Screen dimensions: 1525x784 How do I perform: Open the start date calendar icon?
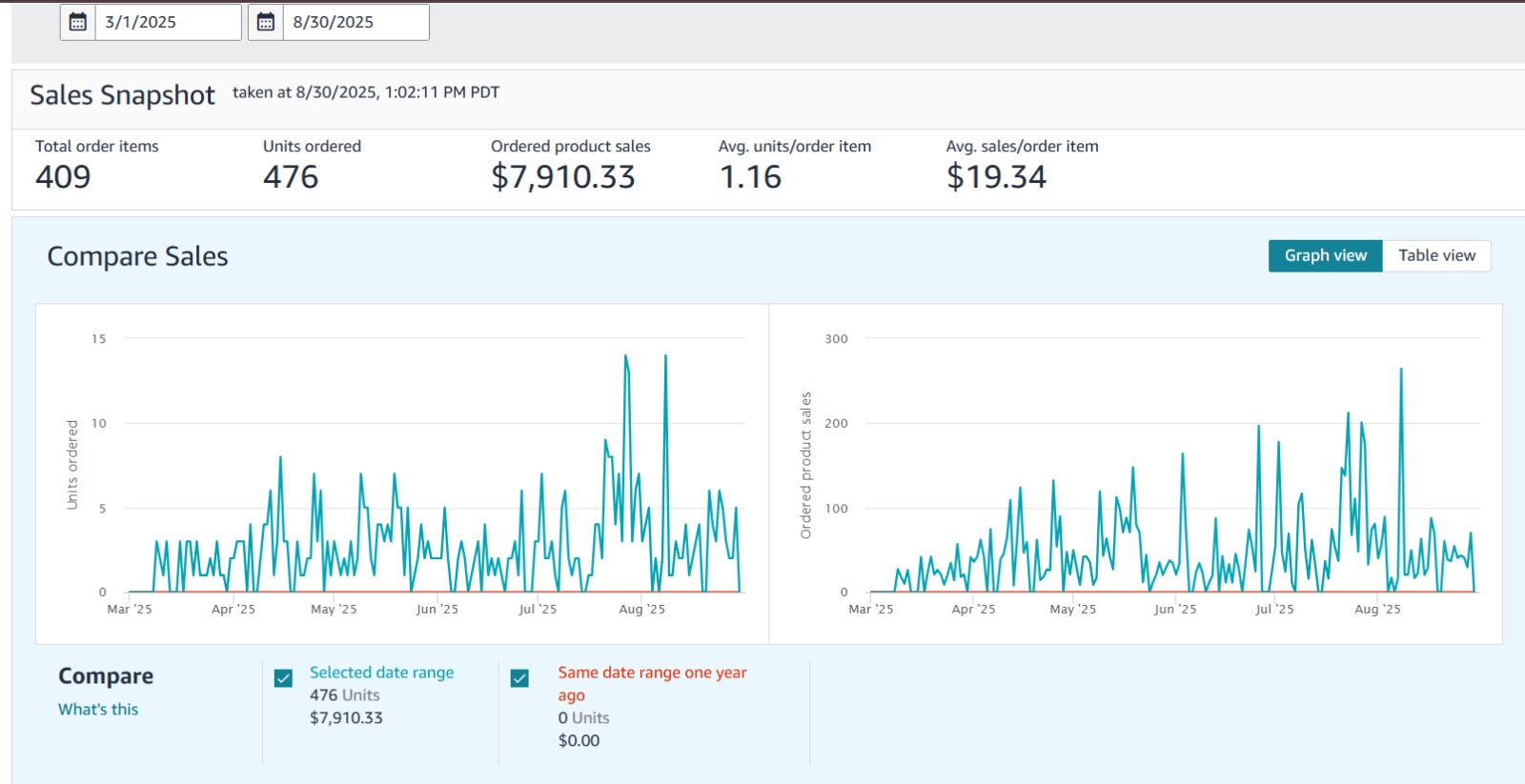click(78, 22)
